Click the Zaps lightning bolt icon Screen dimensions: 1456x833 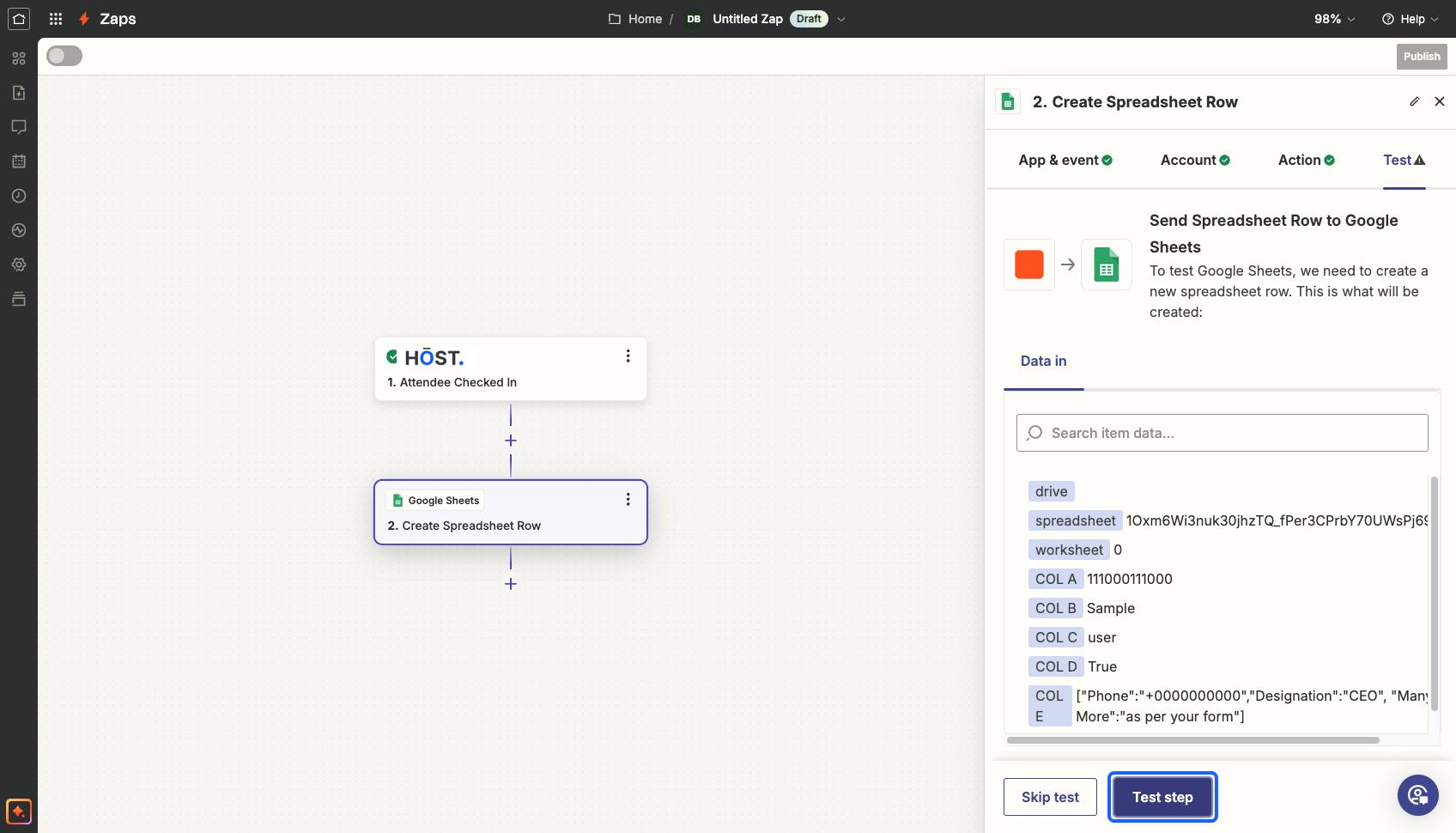pyautogui.click(x=84, y=19)
